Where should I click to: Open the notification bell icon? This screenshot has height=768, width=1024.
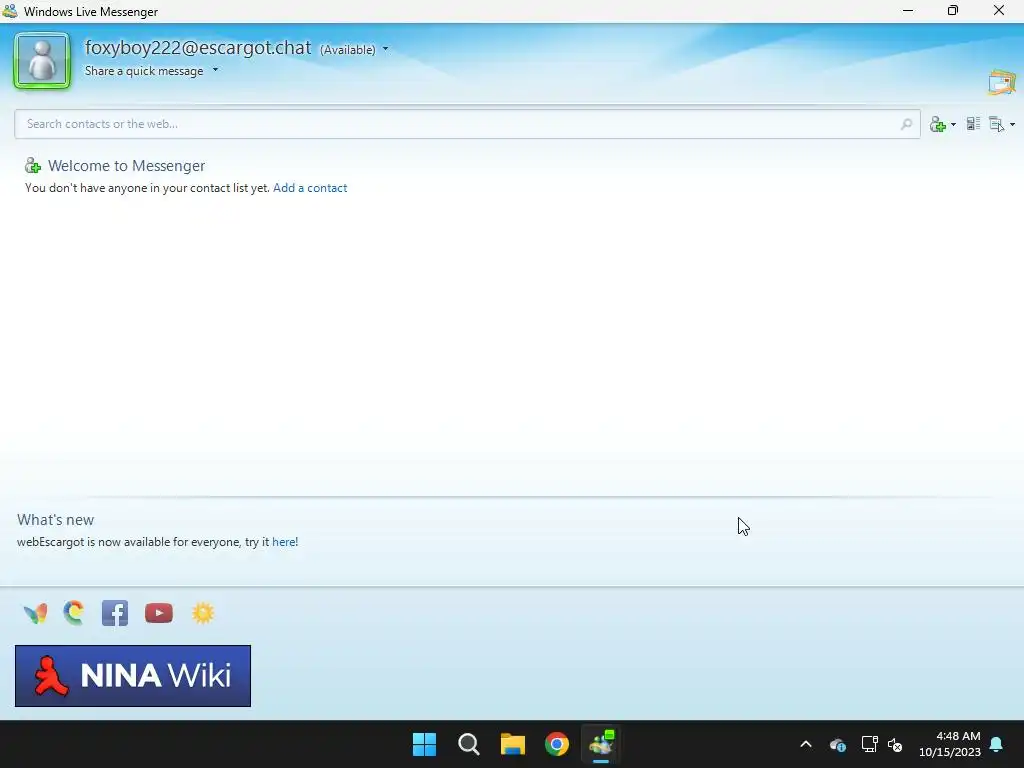pos(997,744)
